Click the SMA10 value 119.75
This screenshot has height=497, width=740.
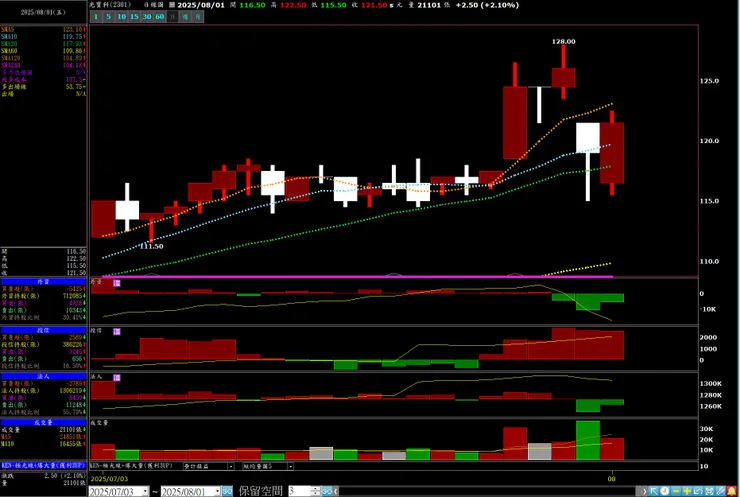[74, 36]
